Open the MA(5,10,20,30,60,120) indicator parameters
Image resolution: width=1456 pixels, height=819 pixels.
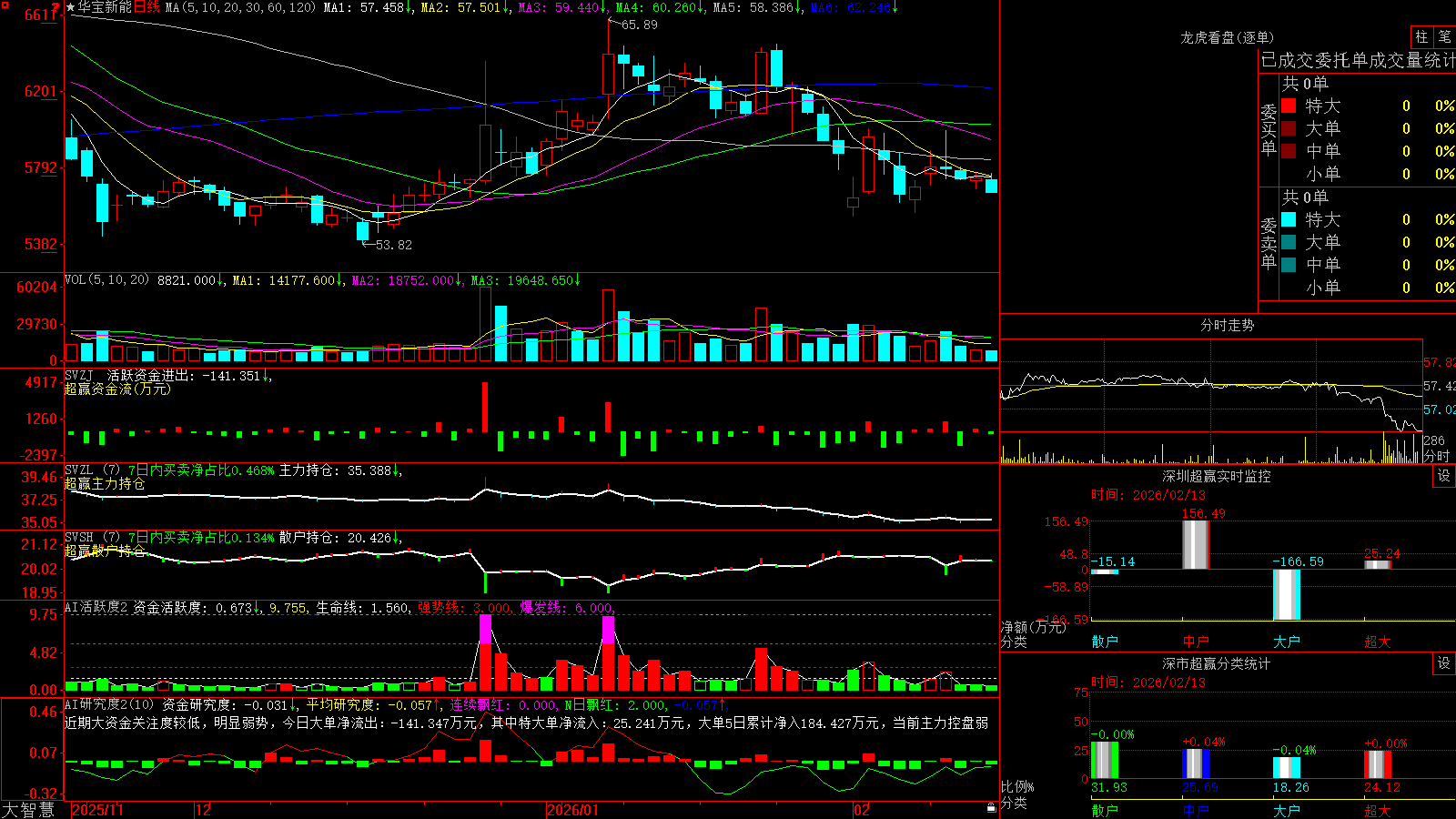click(240, 7)
